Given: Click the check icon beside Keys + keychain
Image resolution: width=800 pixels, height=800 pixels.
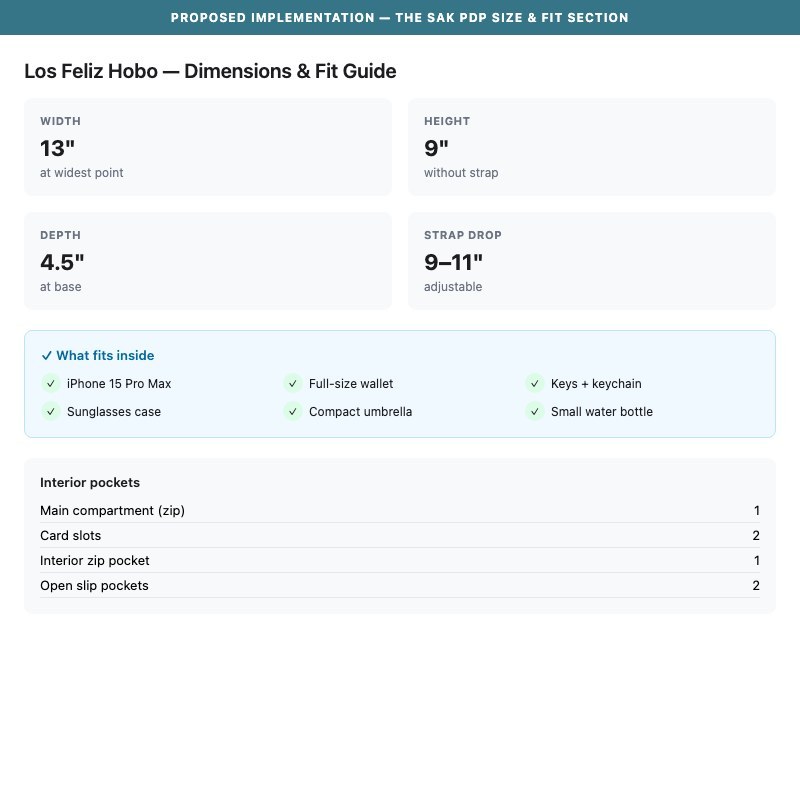Looking at the screenshot, I should (x=535, y=384).
